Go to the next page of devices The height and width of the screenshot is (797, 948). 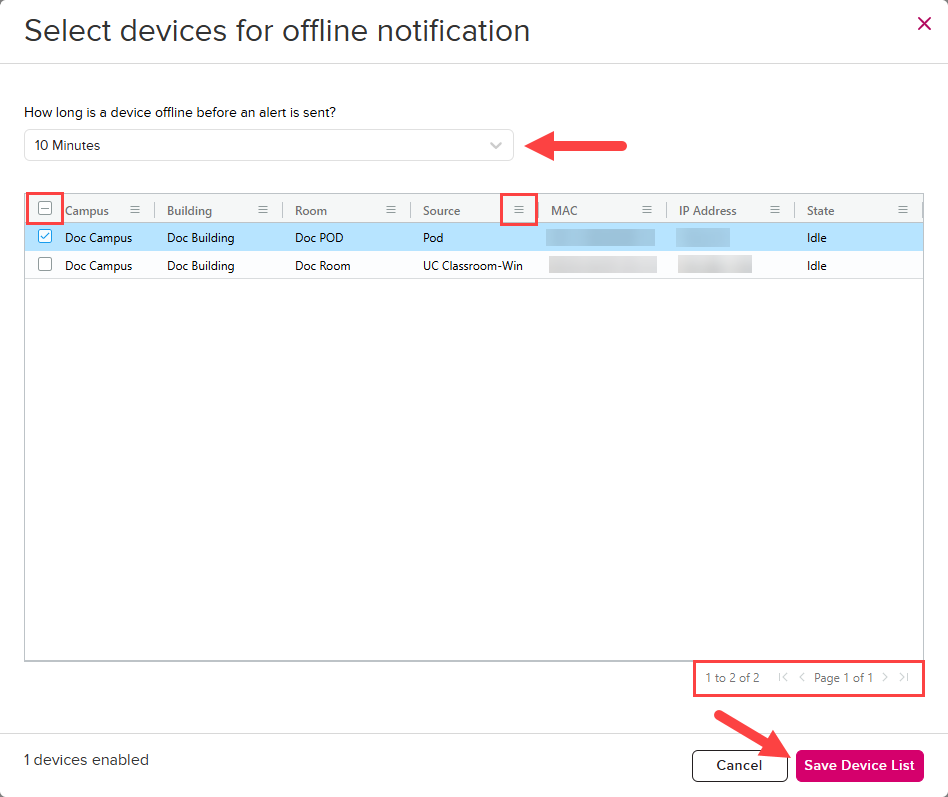885,678
